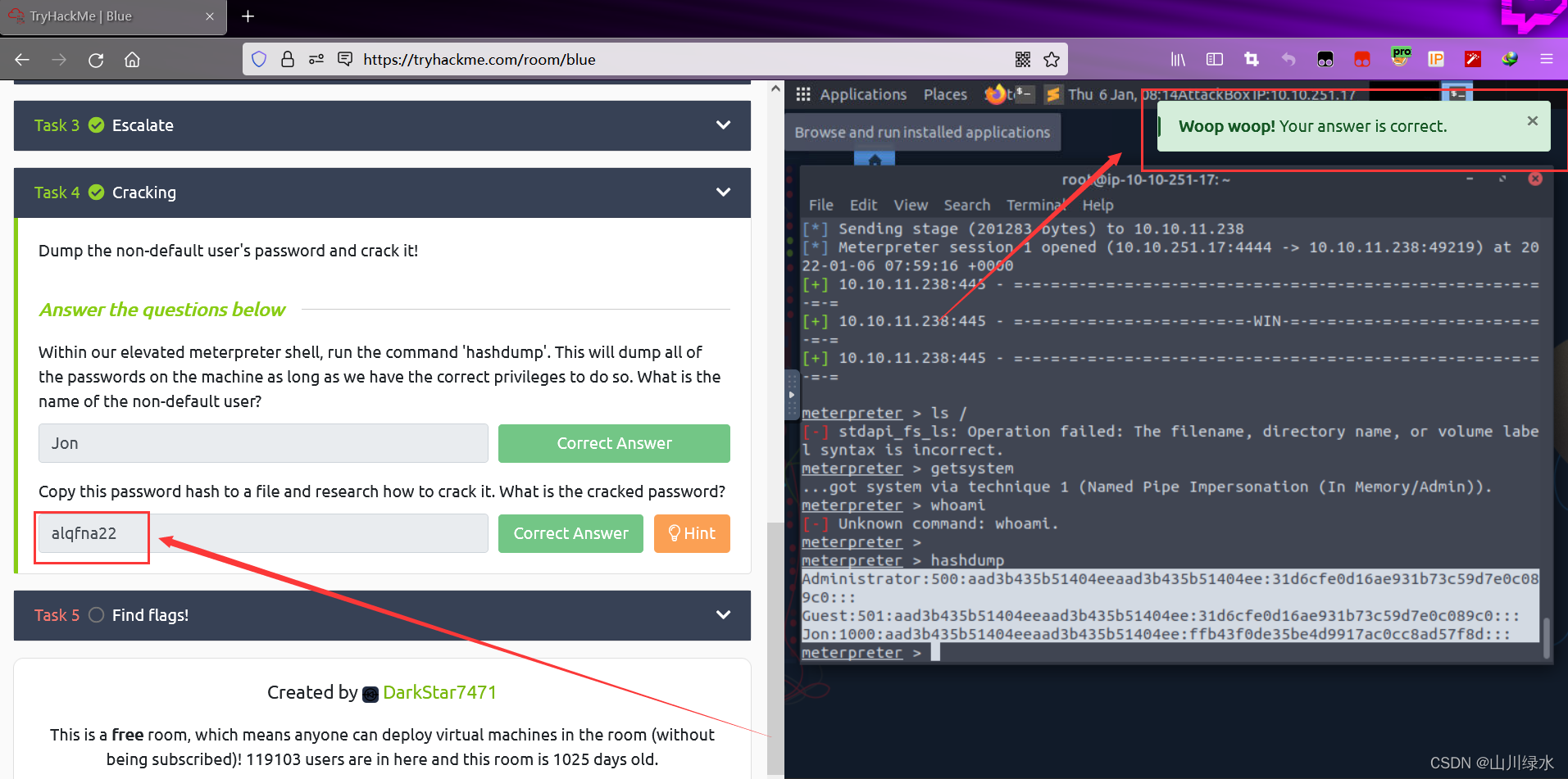Click Correct Answer button beside Jon

tap(614, 443)
